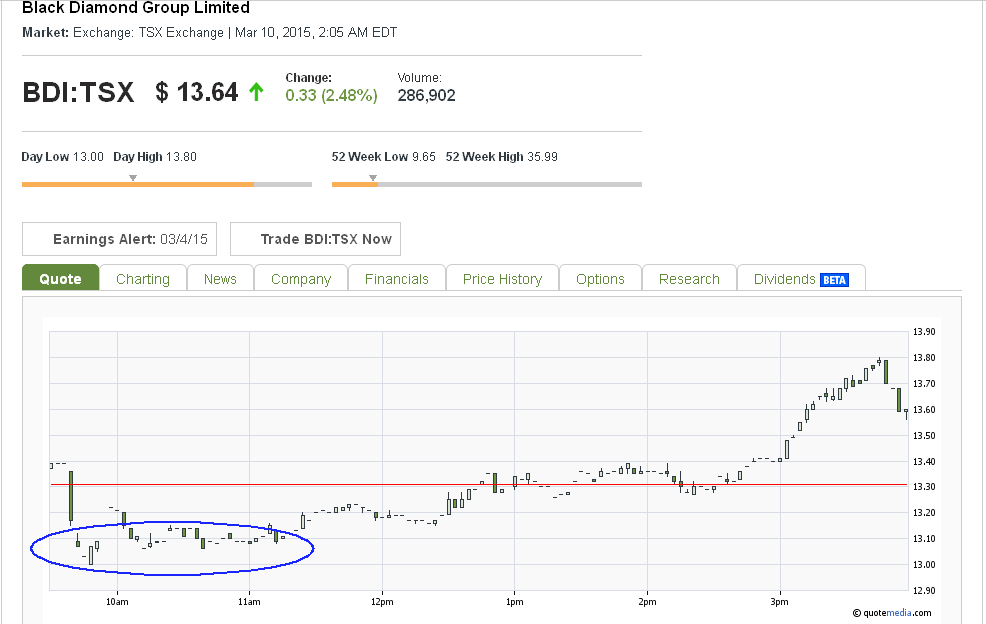Screen dimensions: 986x624
Task: Click the 12.90 price axis label
Action: coord(924,591)
